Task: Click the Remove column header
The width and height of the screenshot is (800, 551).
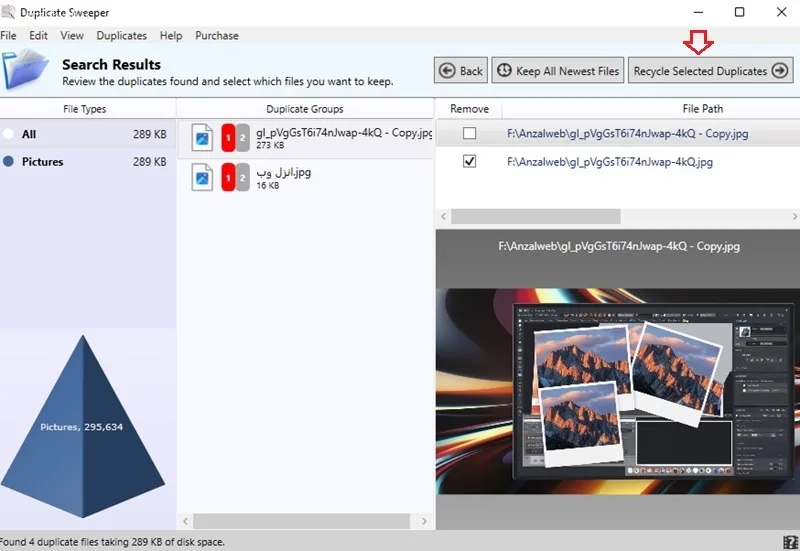Action: pos(469,109)
